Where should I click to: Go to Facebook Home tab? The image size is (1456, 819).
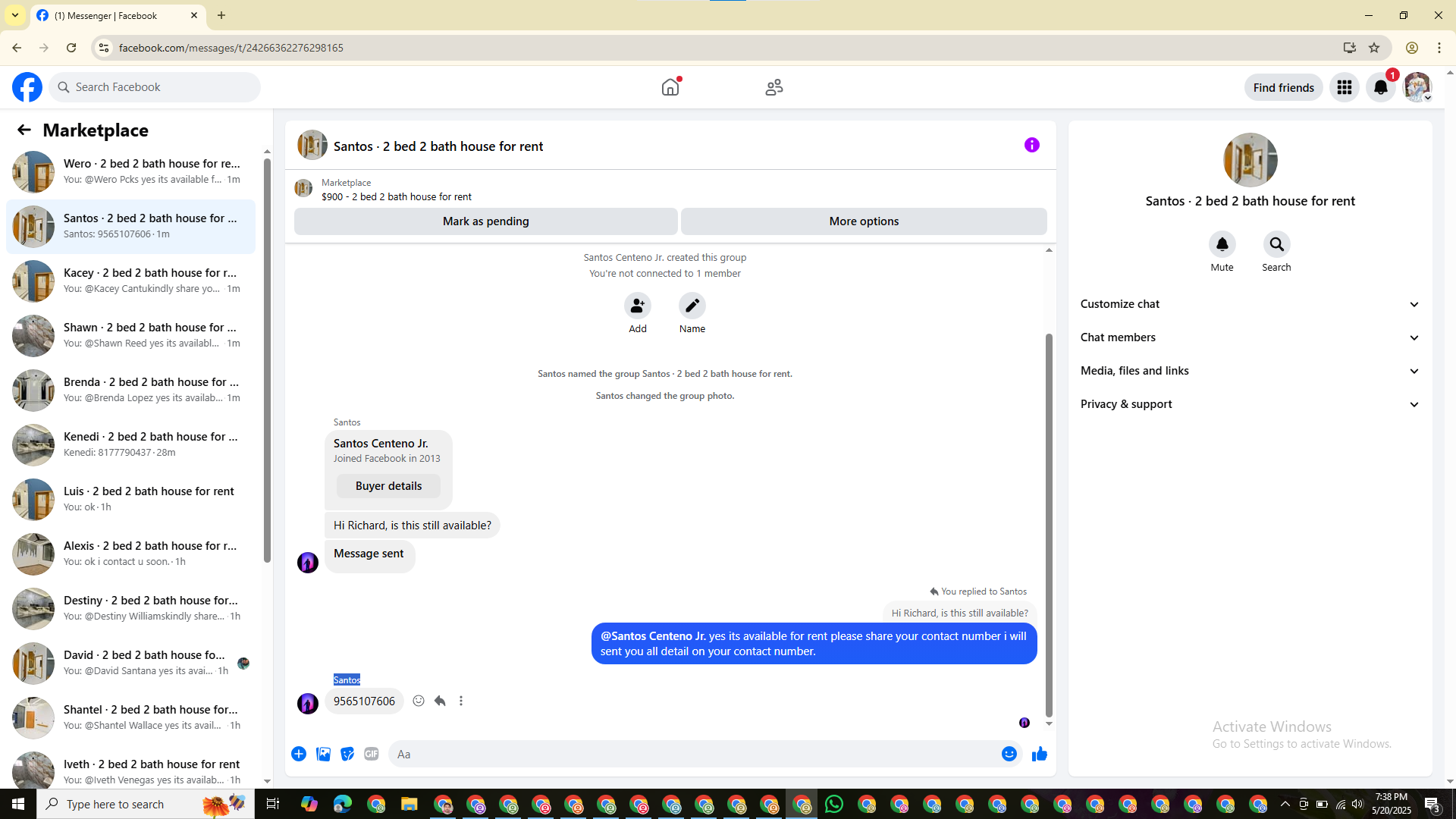click(670, 87)
